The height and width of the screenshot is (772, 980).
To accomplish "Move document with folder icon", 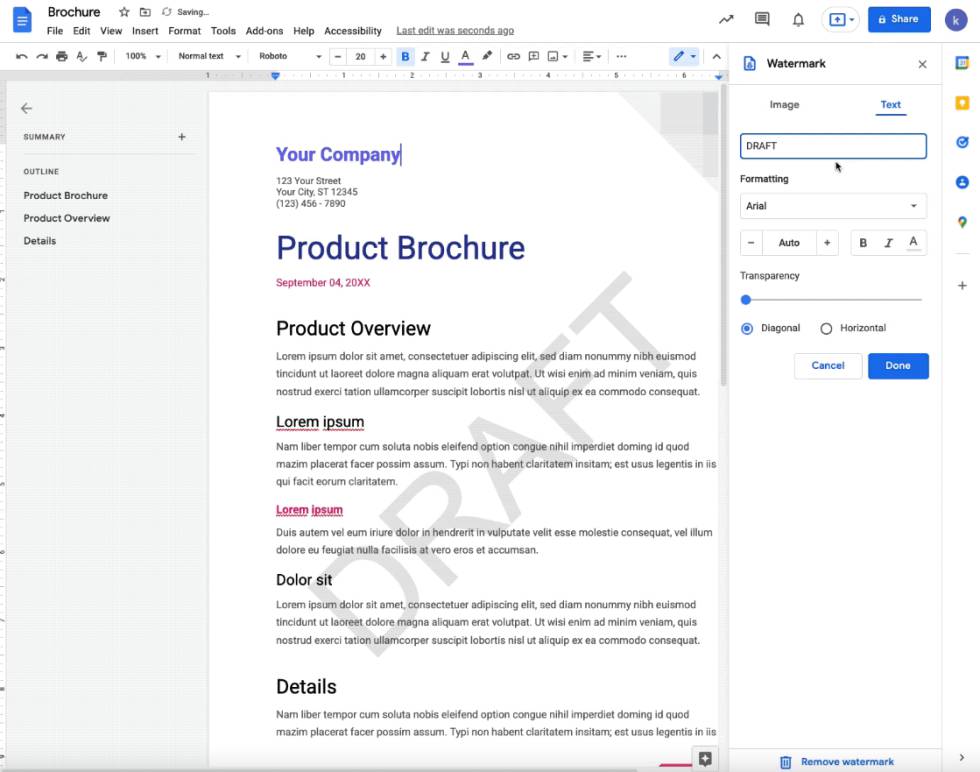I will tap(145, 12).
